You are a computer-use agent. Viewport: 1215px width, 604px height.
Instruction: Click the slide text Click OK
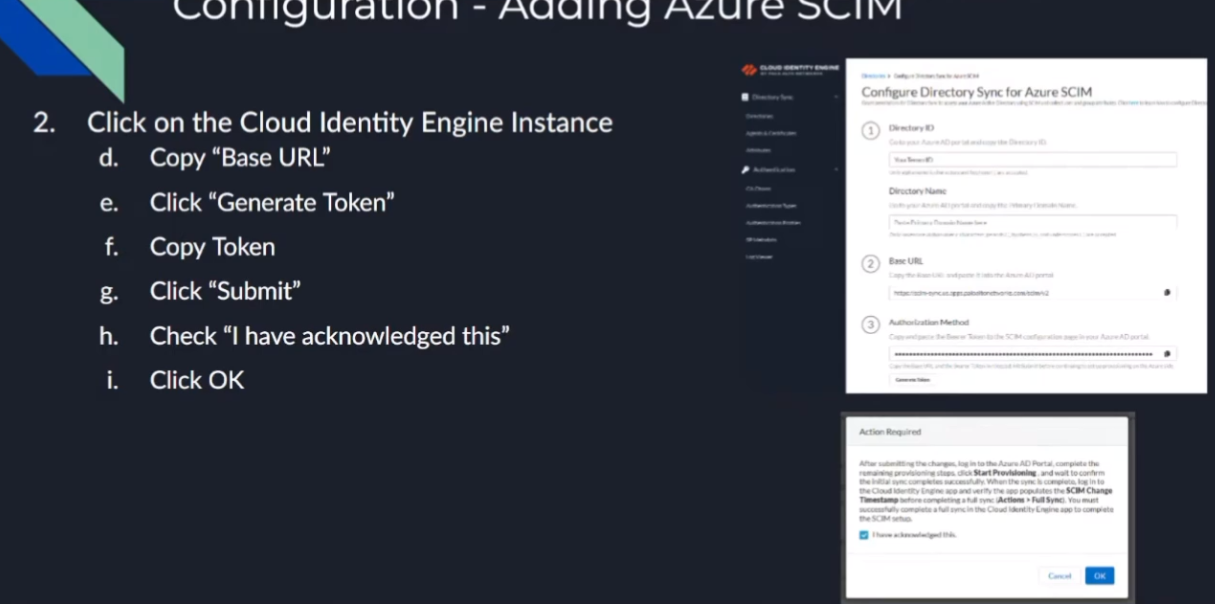point(197,380)
